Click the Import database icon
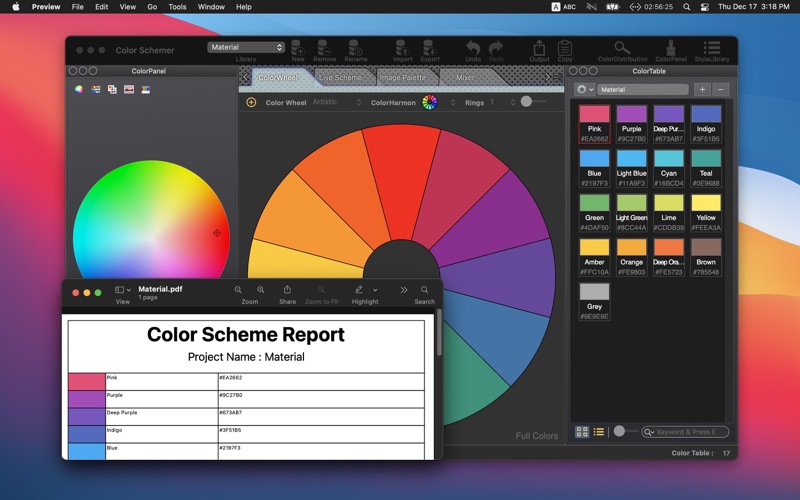The image size is (800, 500). 402,48
